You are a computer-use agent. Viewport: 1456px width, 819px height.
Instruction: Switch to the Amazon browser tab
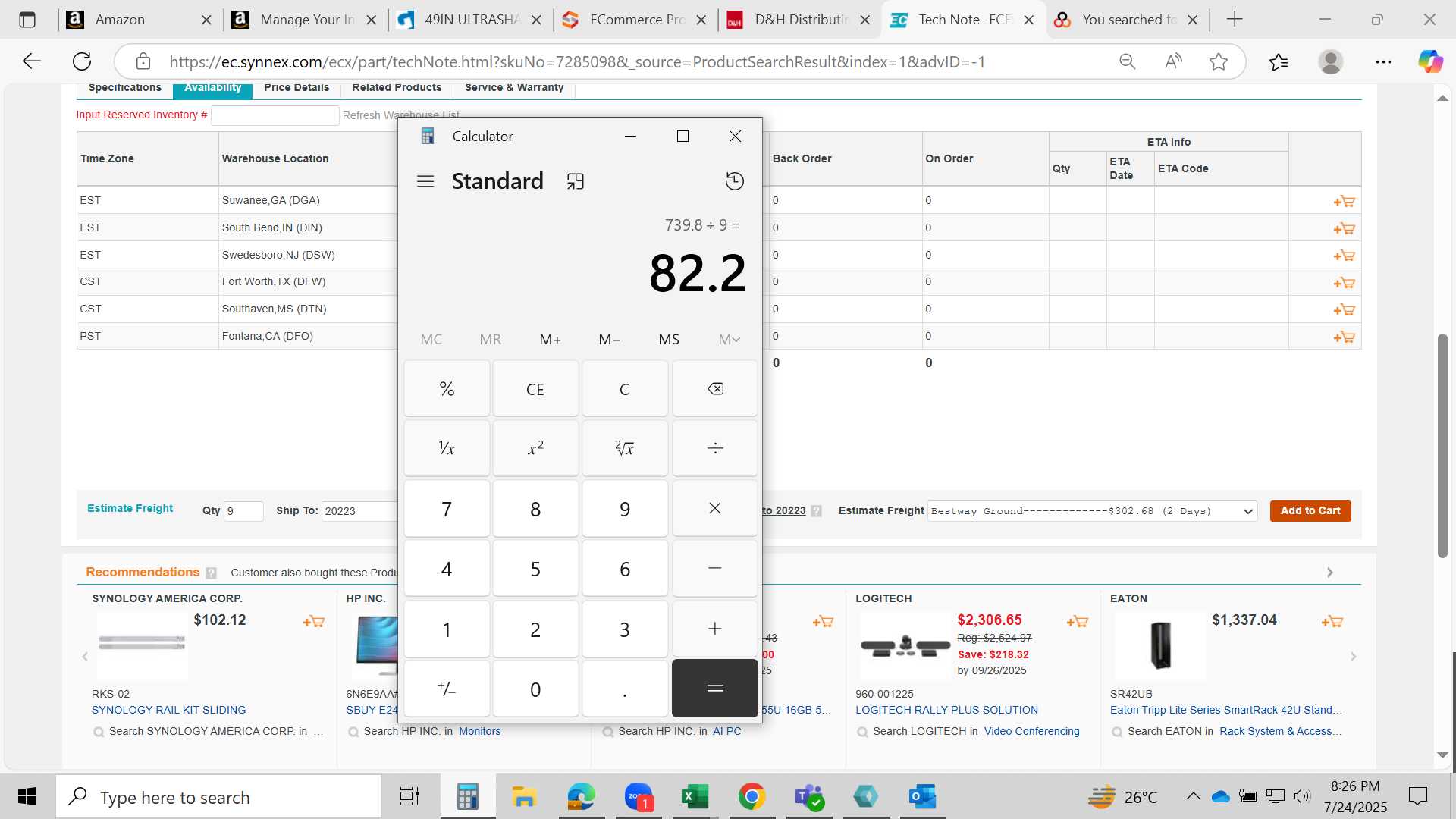coord(139,20)
